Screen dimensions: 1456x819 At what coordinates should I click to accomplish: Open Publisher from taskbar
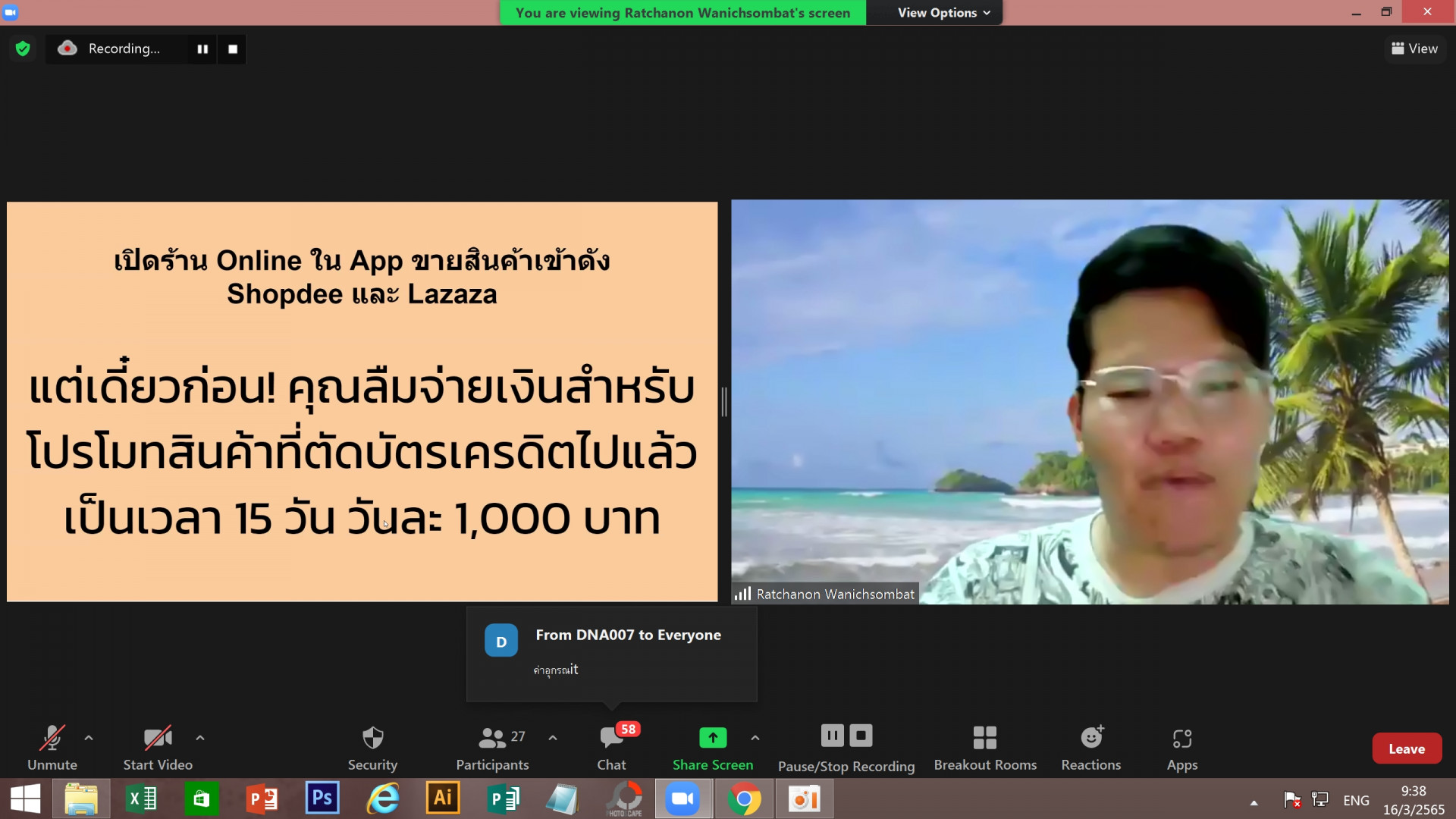click(x=503, y=799)
